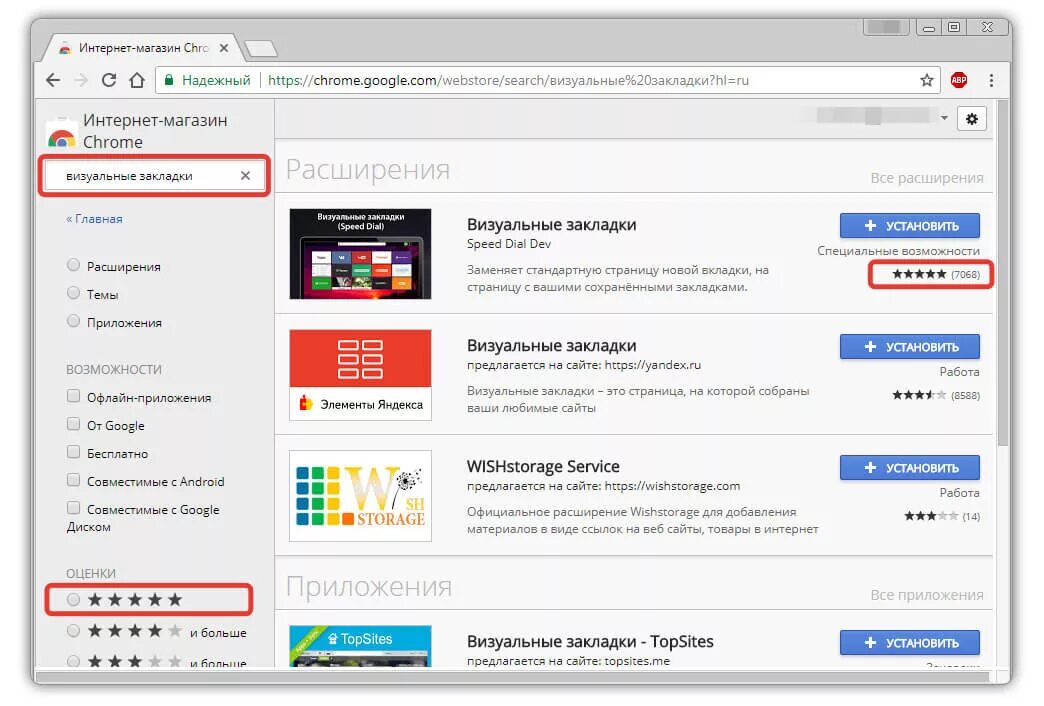Click the browser forward arrow
Viewport: 1044px width, 706px height.
coord(81,81)
